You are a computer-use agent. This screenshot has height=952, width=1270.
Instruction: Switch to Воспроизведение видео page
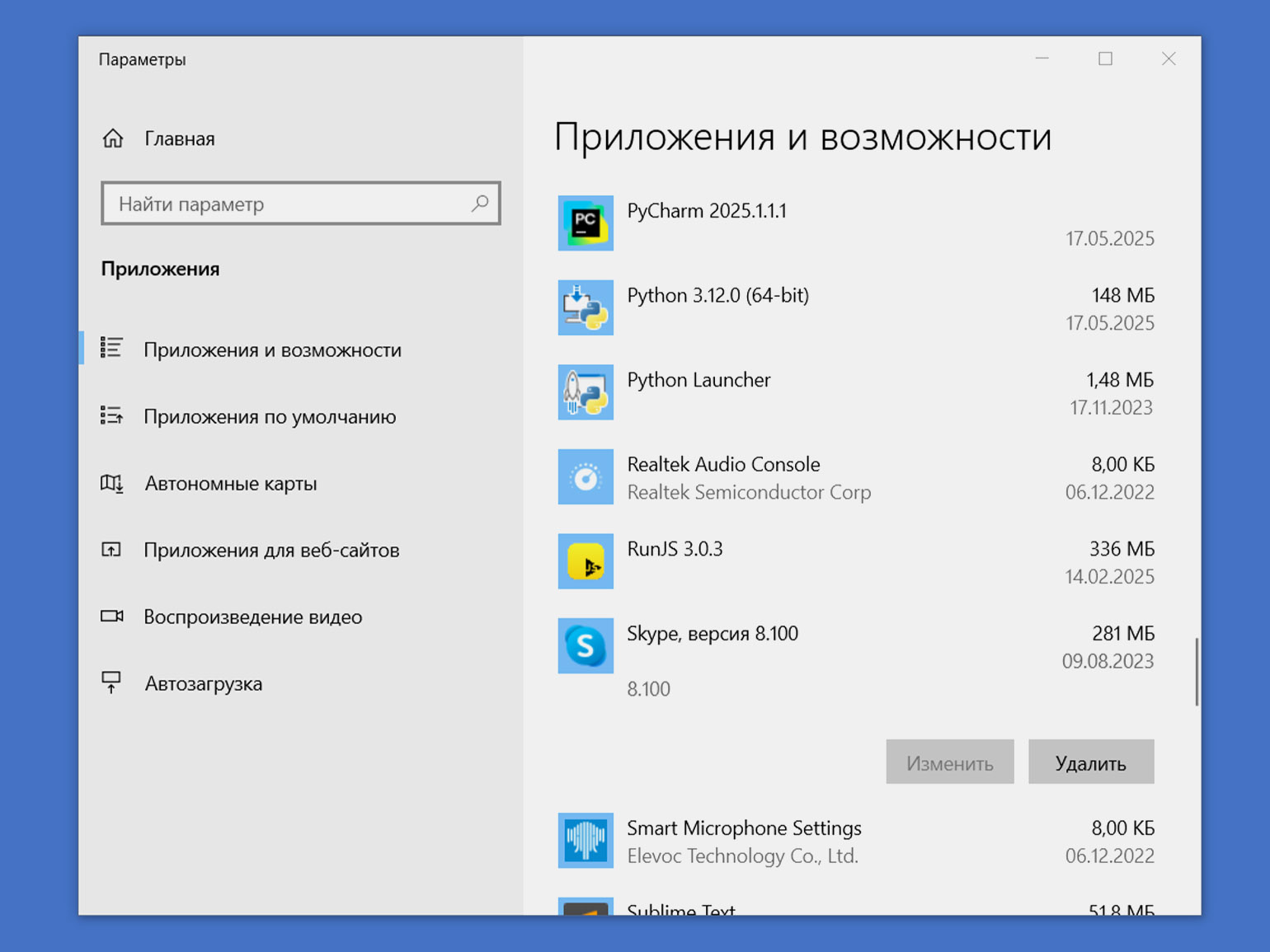[x=253, y=617]
